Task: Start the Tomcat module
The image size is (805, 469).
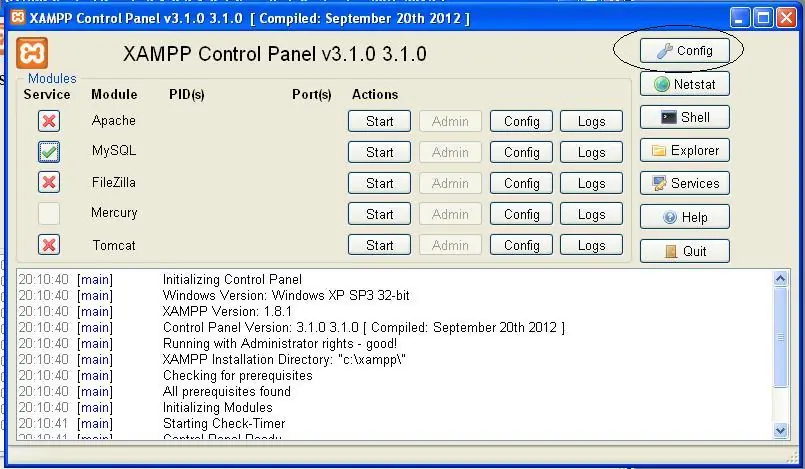Action: tap(379, 245)
